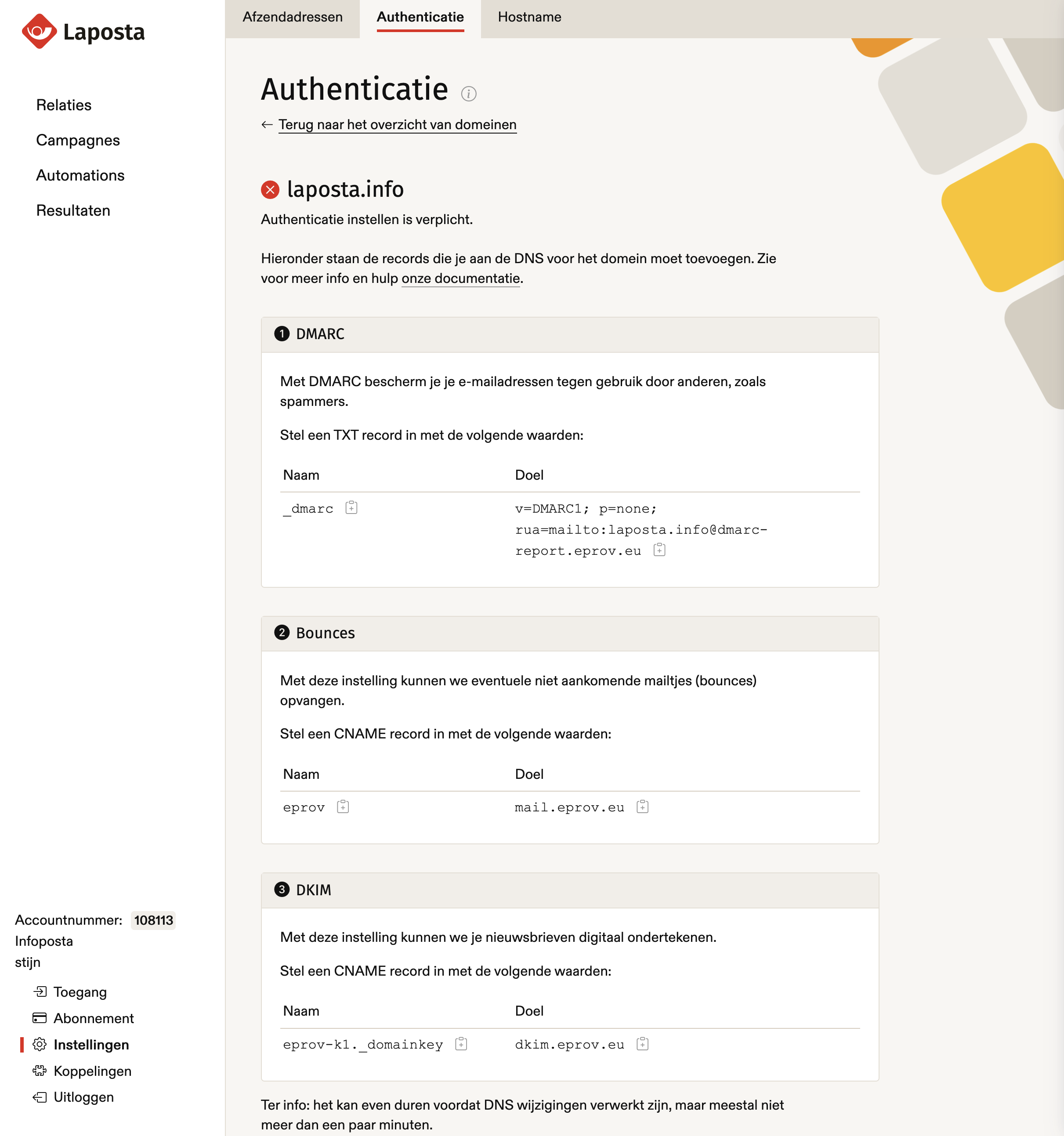
Task: Select the 'eprov' record name text
Action: [x=304, y=807]
